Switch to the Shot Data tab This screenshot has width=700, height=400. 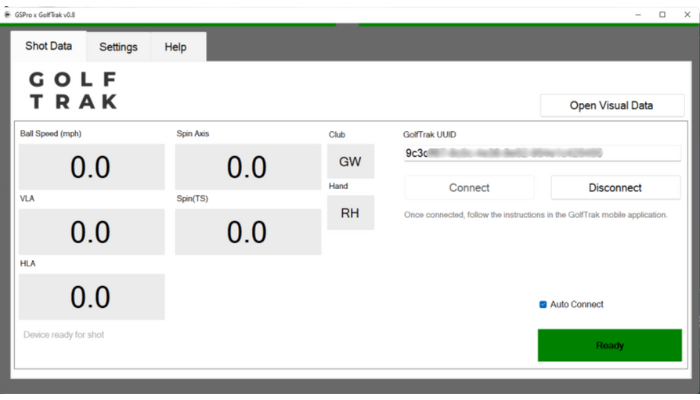click(48, 46)
